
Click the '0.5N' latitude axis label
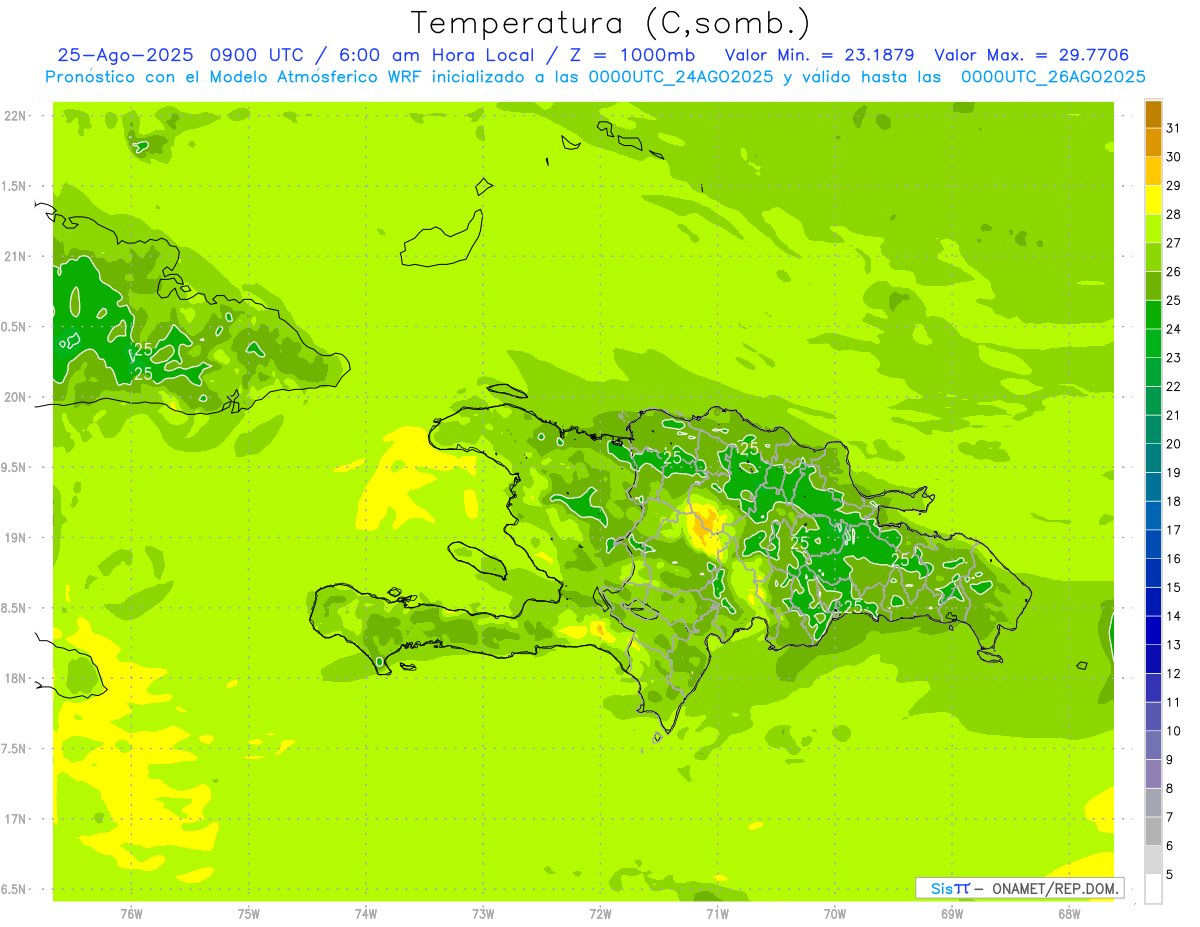13,327
